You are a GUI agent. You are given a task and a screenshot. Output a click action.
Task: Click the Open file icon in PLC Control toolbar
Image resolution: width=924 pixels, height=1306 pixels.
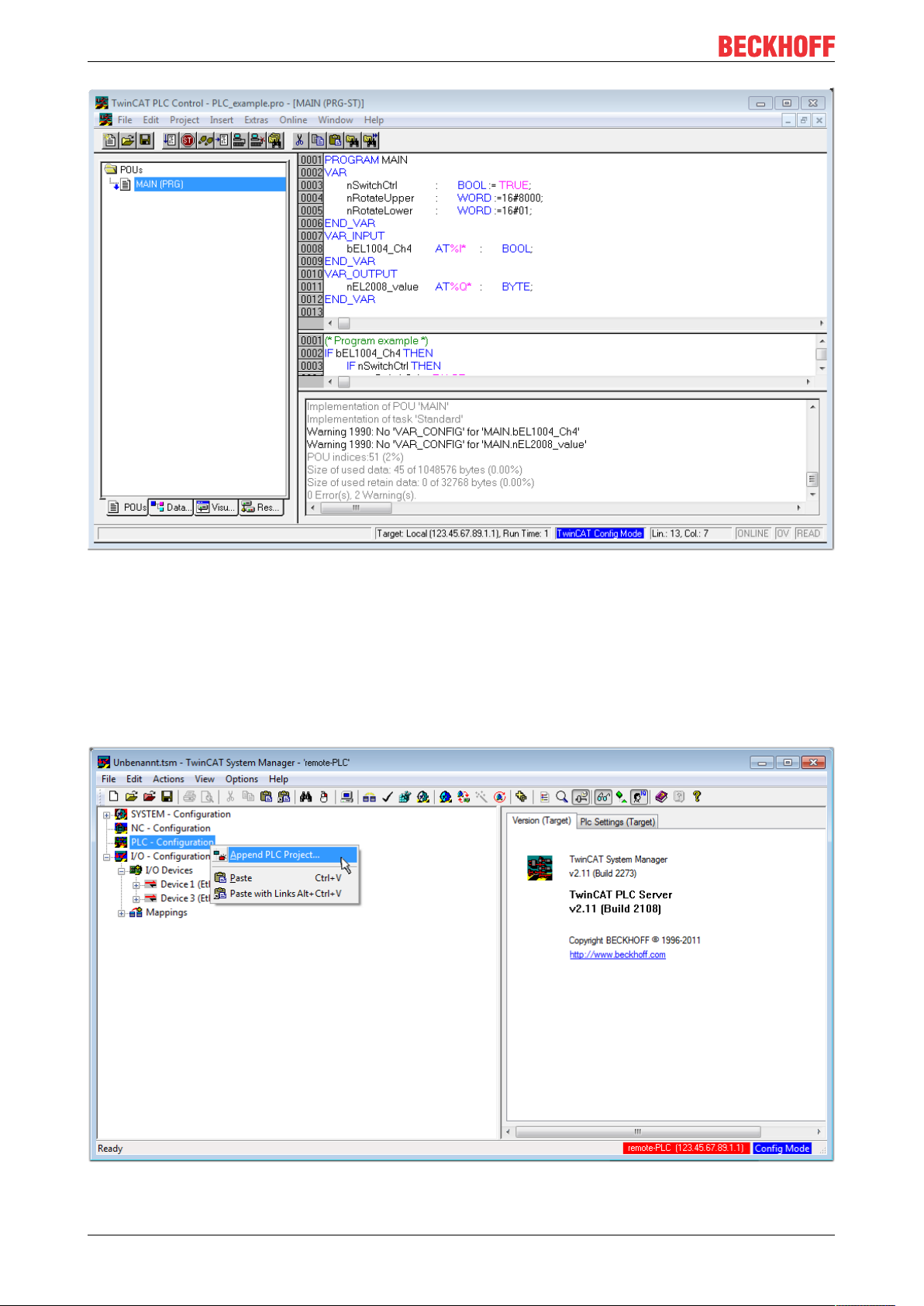coord(128,140)
